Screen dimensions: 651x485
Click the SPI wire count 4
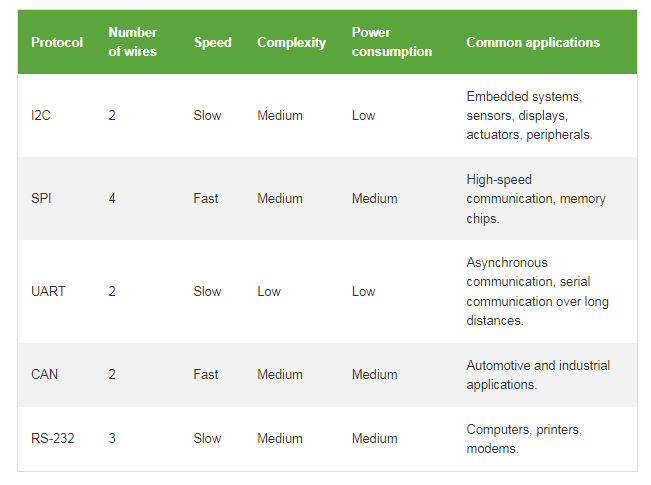[x=112, y=198]
